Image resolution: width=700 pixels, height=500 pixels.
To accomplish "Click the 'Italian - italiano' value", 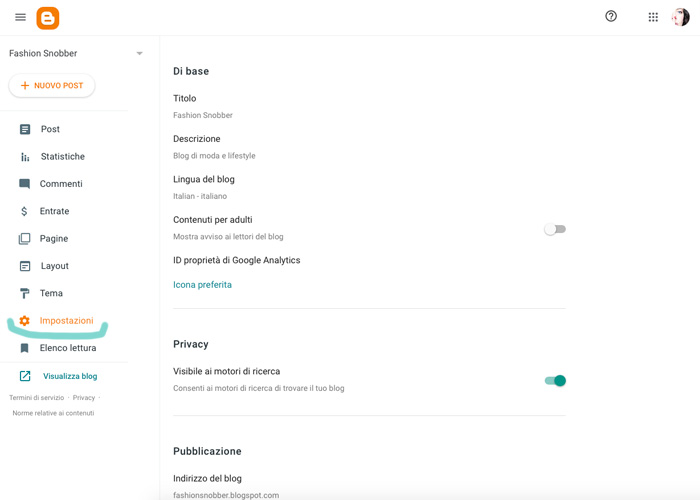I will 200,196.
